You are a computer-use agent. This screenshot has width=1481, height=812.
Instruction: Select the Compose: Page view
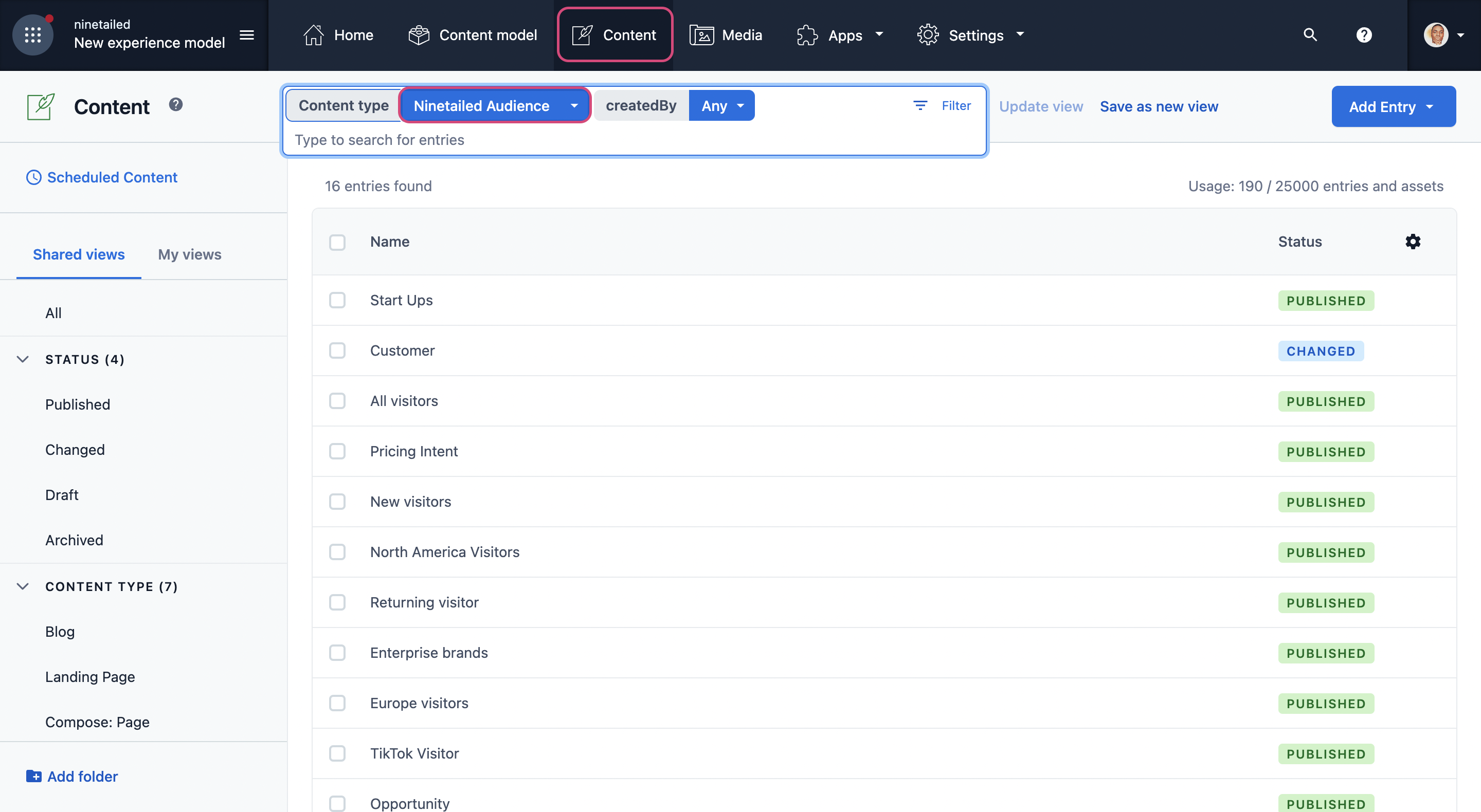coord(97,722)
